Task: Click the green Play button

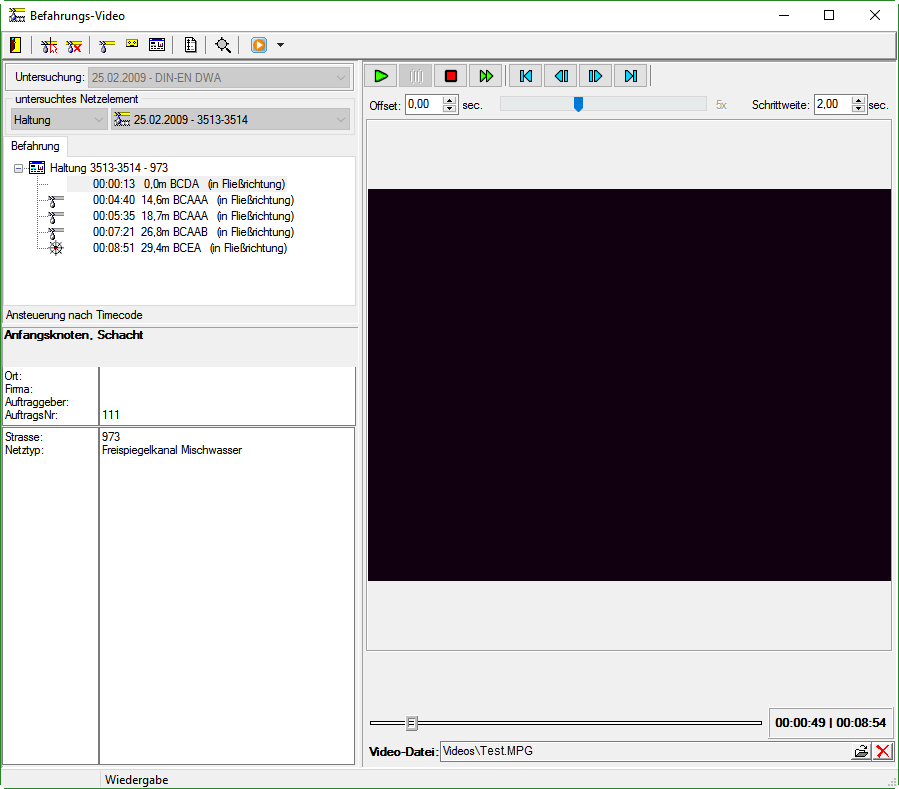Action: pyautogui.click(x=381, y=76)
